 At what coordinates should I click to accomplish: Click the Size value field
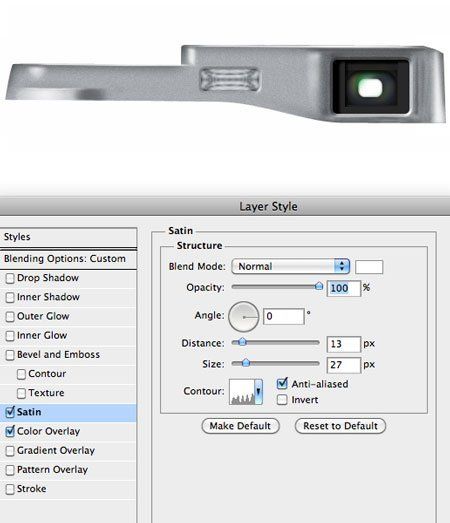[344, 365]
